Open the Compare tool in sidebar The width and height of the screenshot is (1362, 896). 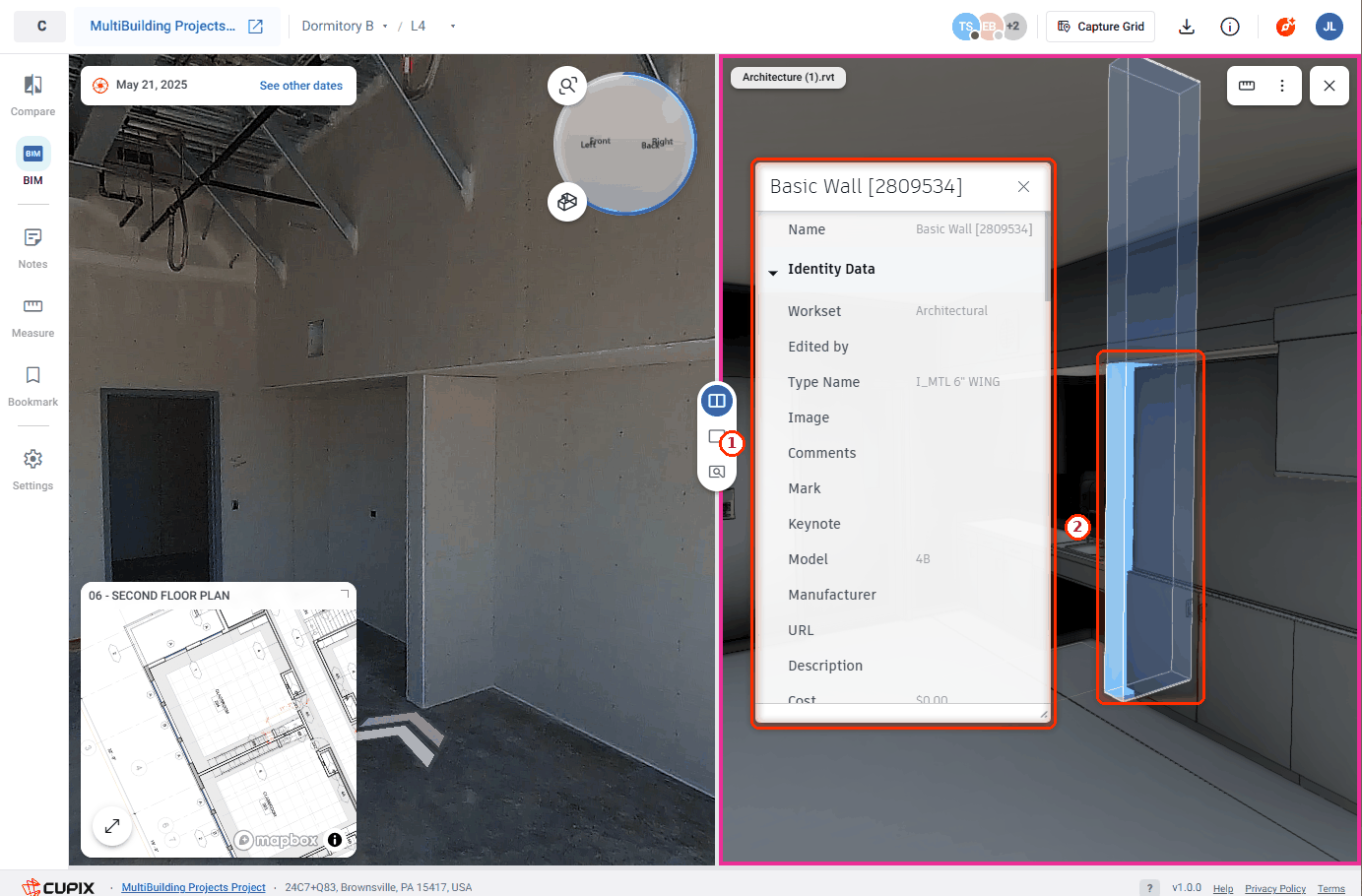click(x=32, y=95)
